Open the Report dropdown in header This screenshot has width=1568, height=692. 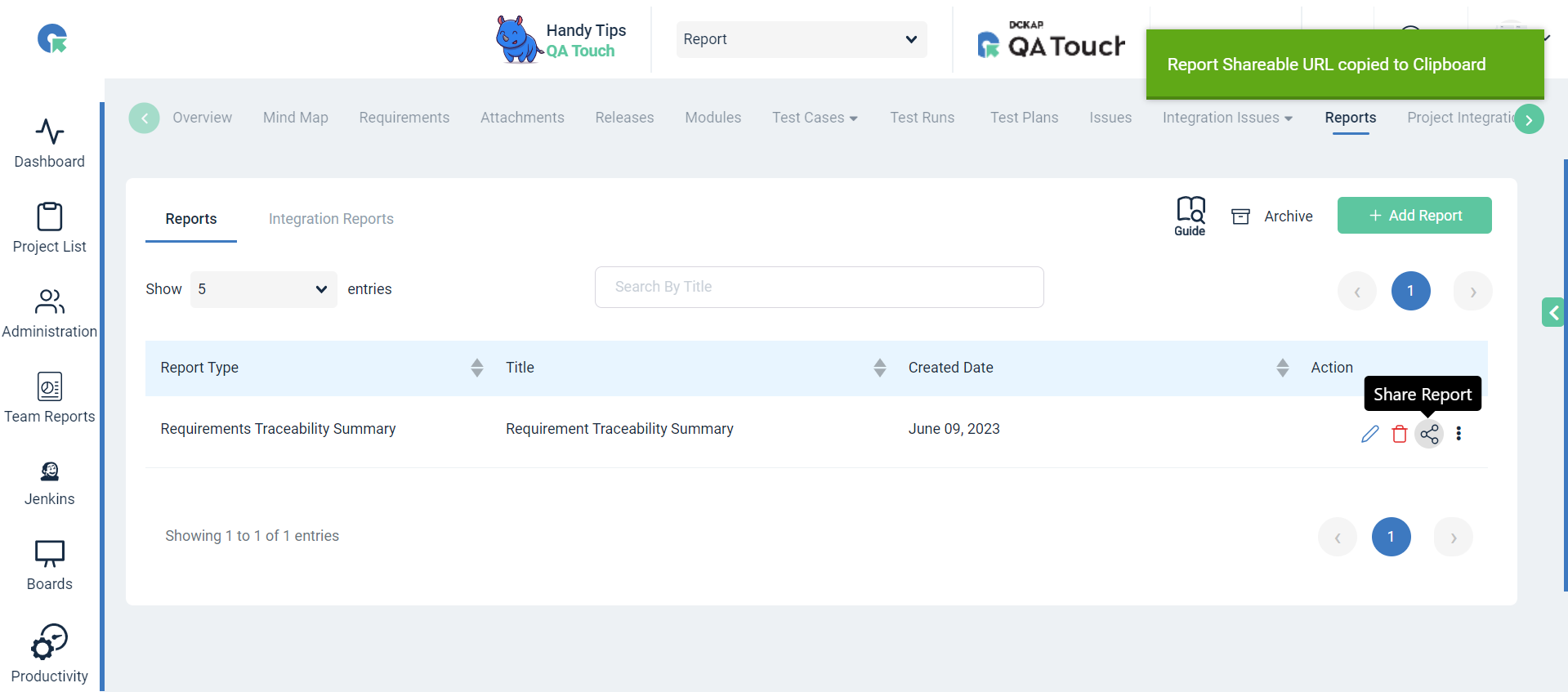click(x=802, y=39)
